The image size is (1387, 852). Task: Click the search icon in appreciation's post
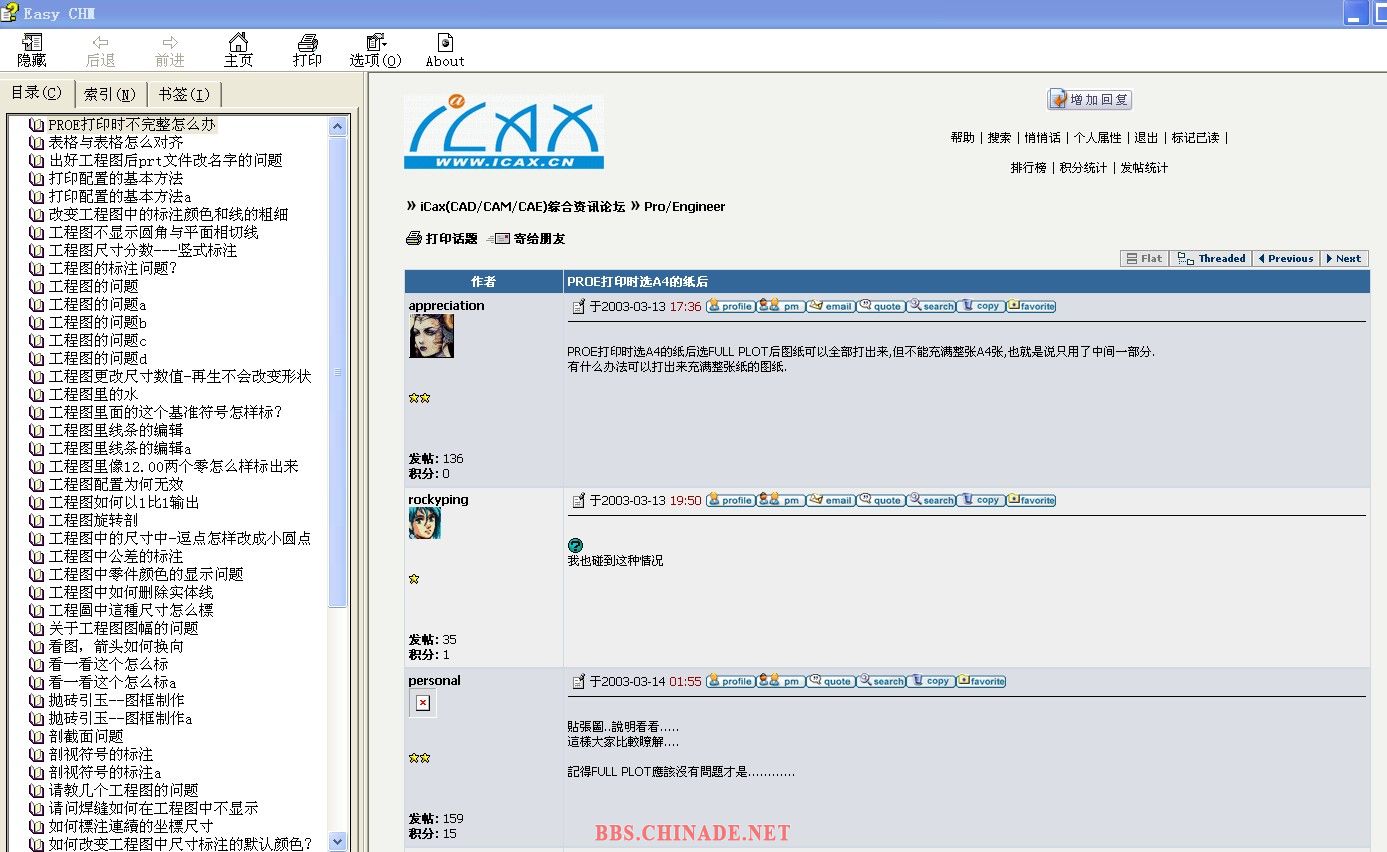[x=931, y=306]
